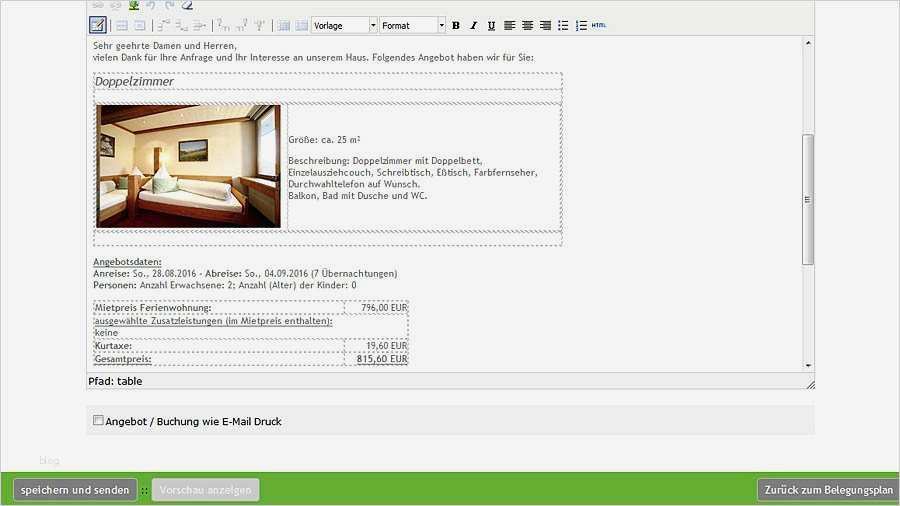Align text left

point(509,26)
